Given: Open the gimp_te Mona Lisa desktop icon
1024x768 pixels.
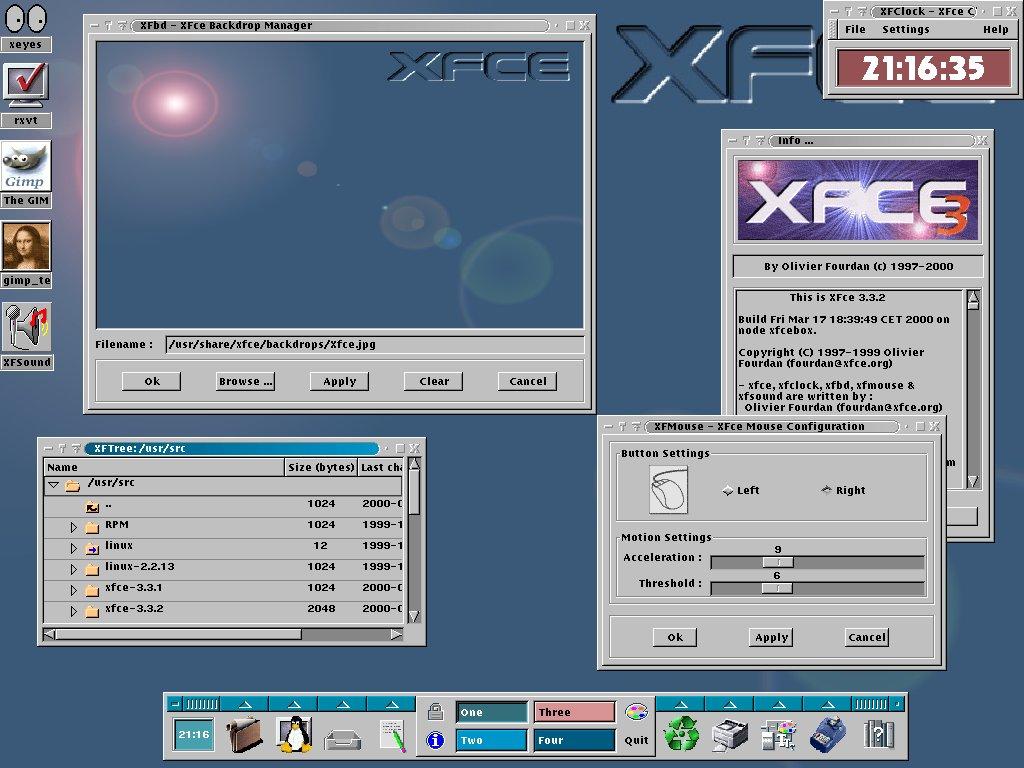Looking at the screenshot, I should tap(26, 246).
